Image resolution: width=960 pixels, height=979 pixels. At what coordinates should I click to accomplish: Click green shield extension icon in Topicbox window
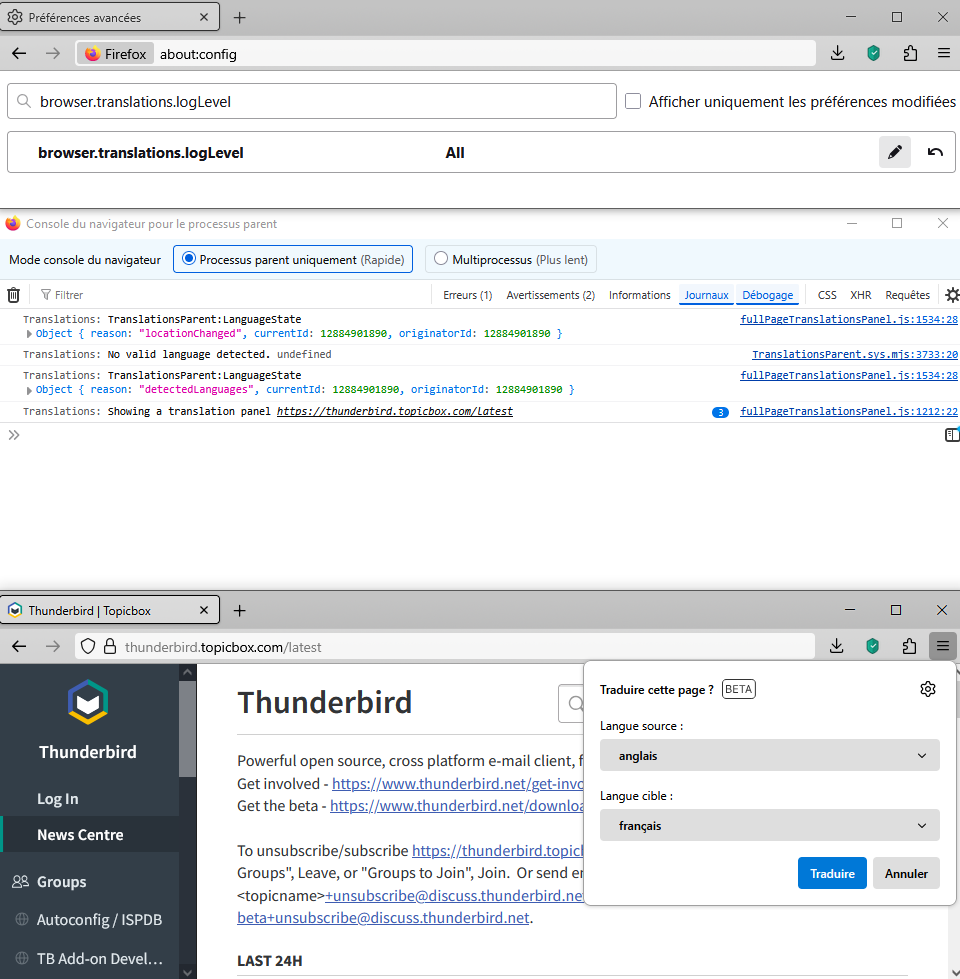pyautogui.click(x=873, y=647)
